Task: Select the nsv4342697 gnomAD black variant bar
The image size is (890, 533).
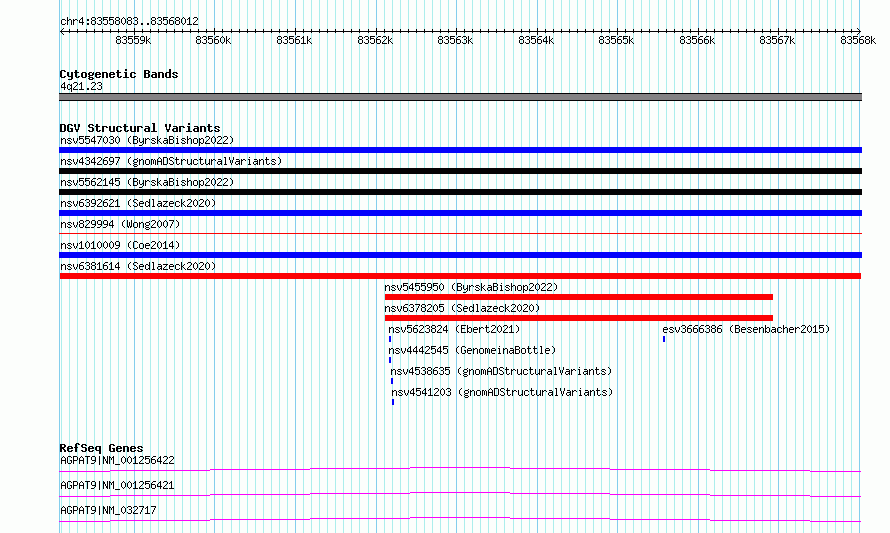Action: (460, 171)
